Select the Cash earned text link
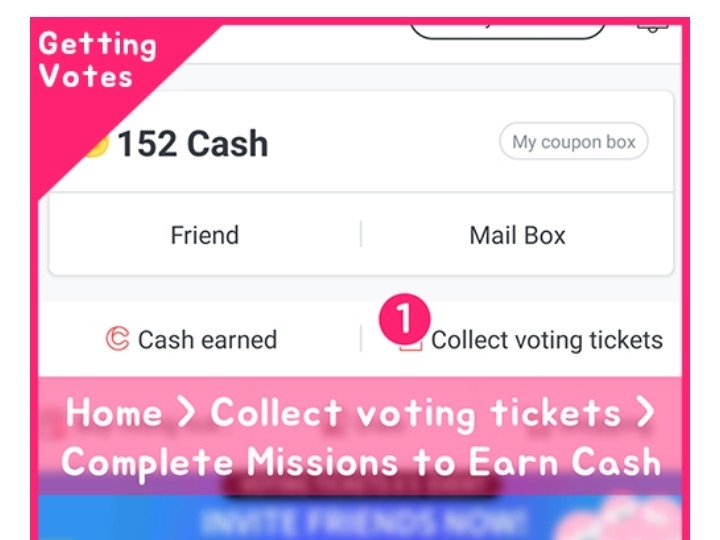 tap(206, 340)
